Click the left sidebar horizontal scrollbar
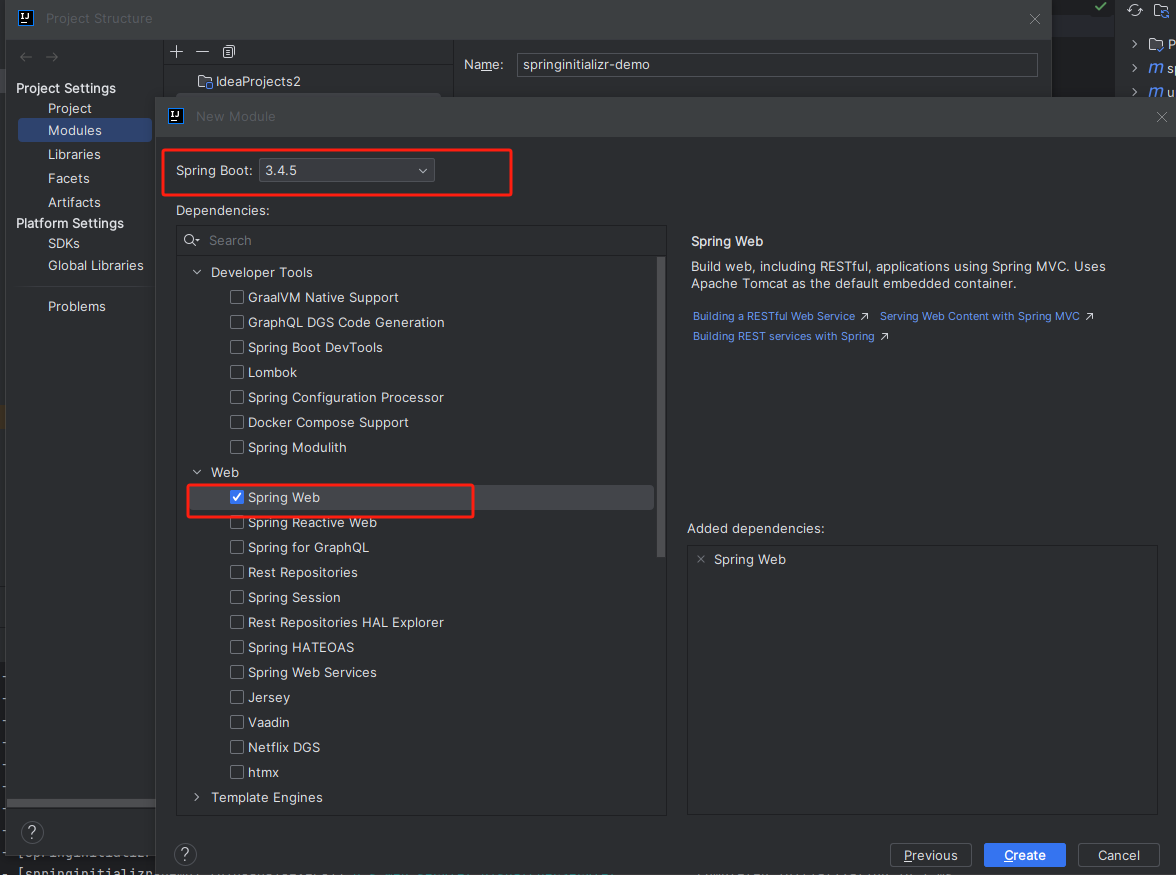Image resolution: width=1176 pixels, height=875 pixels. pyautogui.click(x=81, y=803)
